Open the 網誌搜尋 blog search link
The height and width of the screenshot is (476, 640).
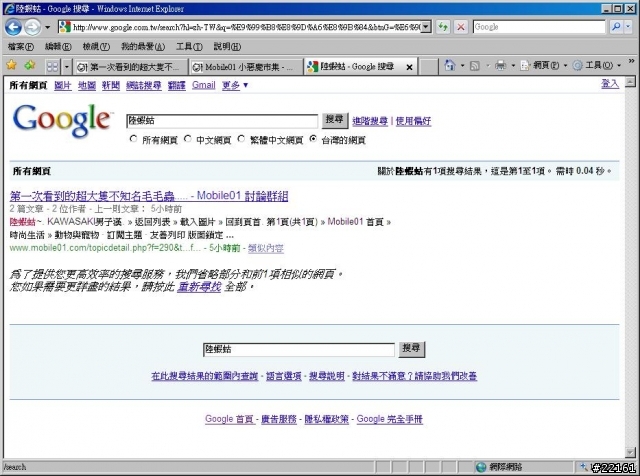144,85
